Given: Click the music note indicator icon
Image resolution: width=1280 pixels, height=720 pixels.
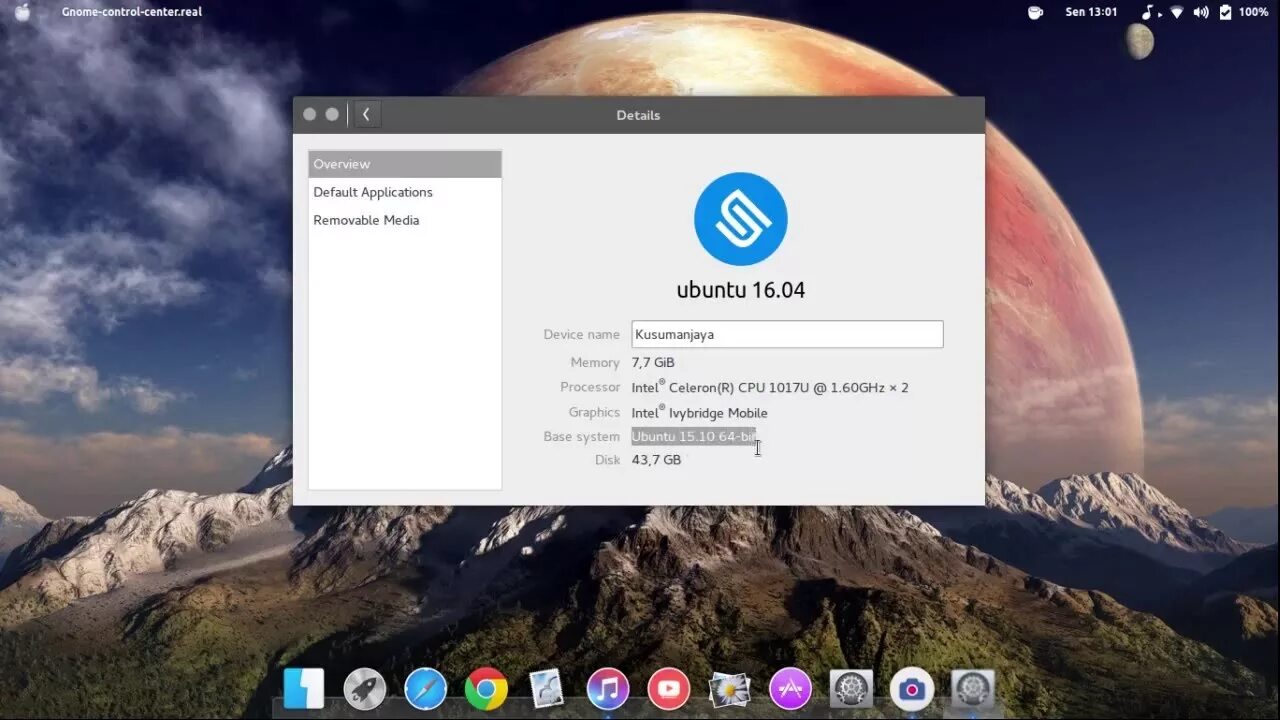Looking at the screenshot, I should pos(1149,12).
